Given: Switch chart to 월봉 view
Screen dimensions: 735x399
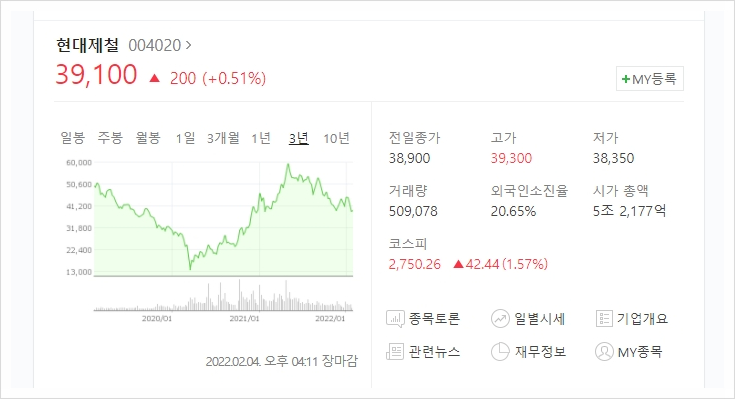Looking at the screenshot, I should click(x=148, y=138).
